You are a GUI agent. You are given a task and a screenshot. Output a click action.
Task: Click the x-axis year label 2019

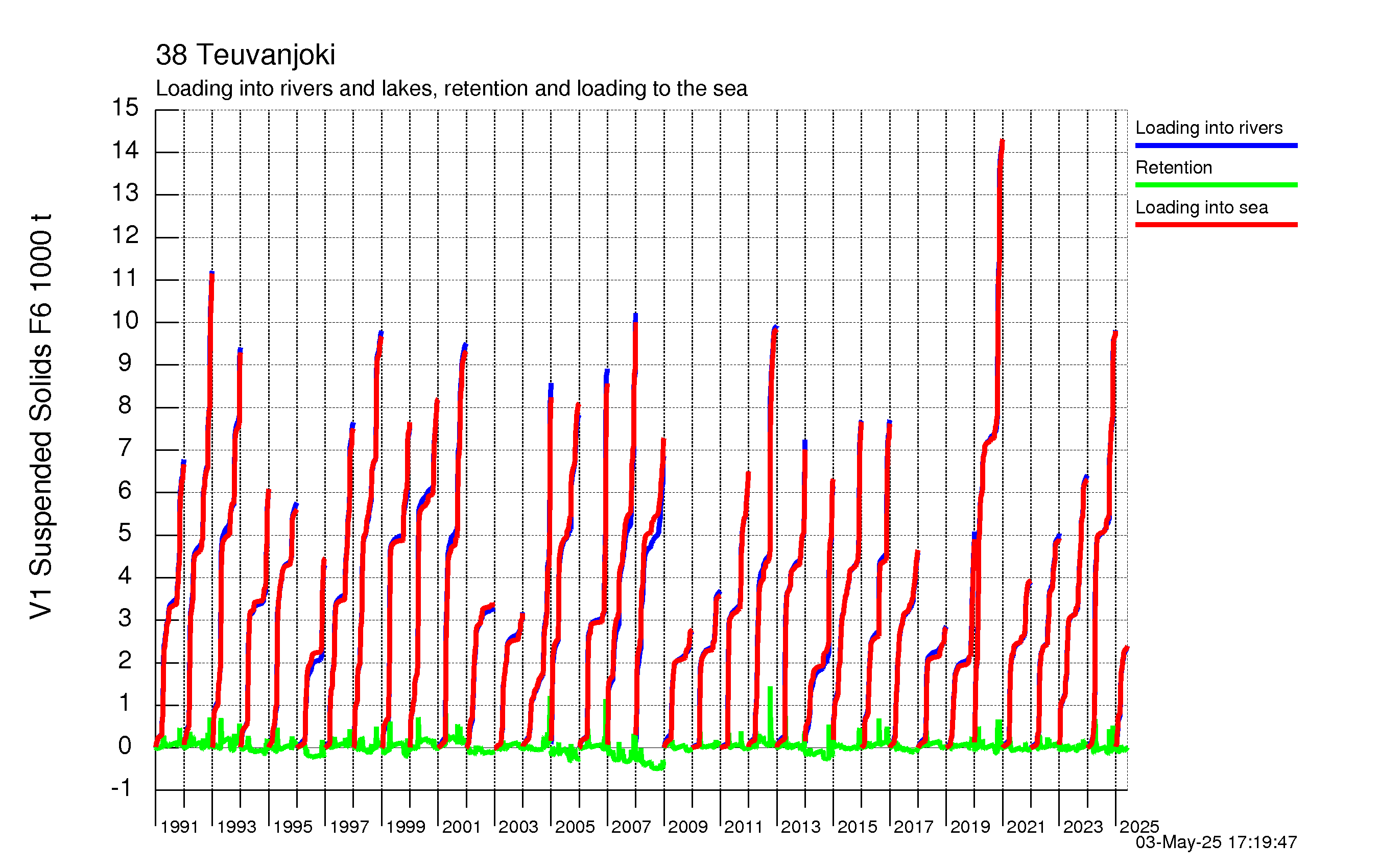coord(970,827)
